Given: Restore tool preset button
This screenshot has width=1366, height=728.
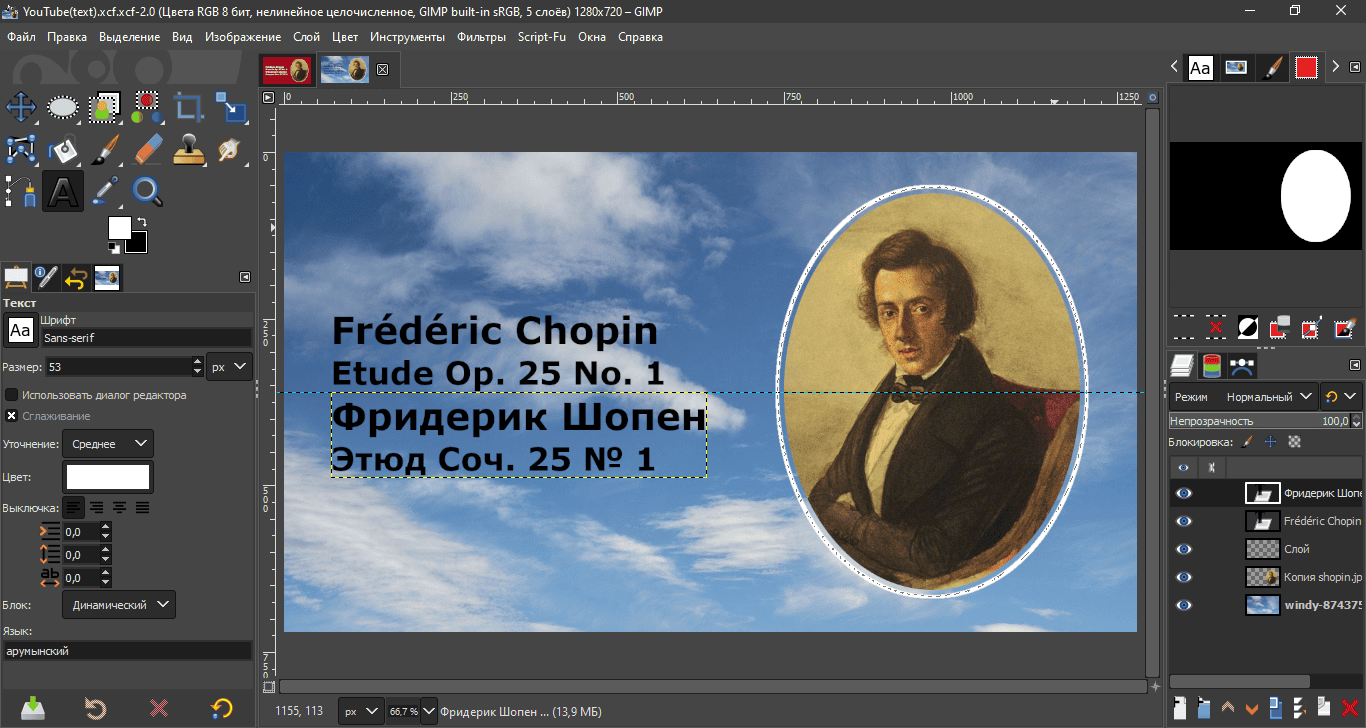Looking at the screenshot, I should coord(95,708).
